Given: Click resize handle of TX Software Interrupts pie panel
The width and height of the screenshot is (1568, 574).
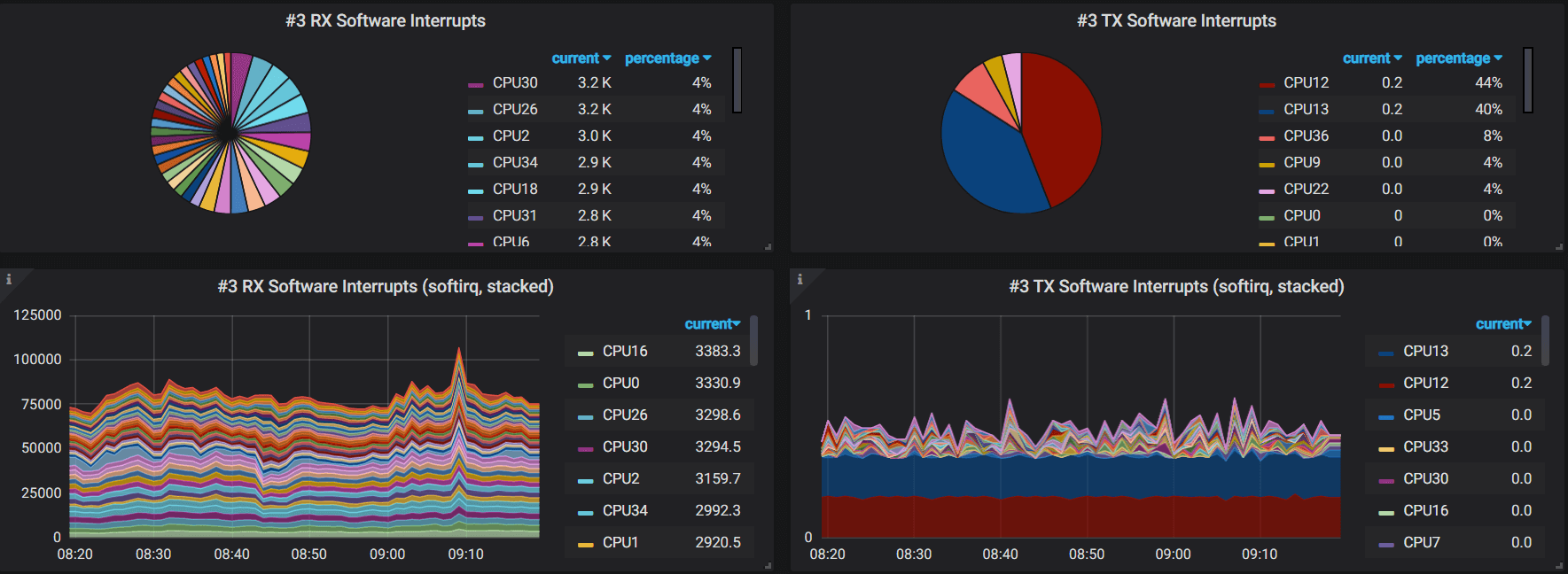Looking at the screenshot, I should click(x=1558, y=246).
